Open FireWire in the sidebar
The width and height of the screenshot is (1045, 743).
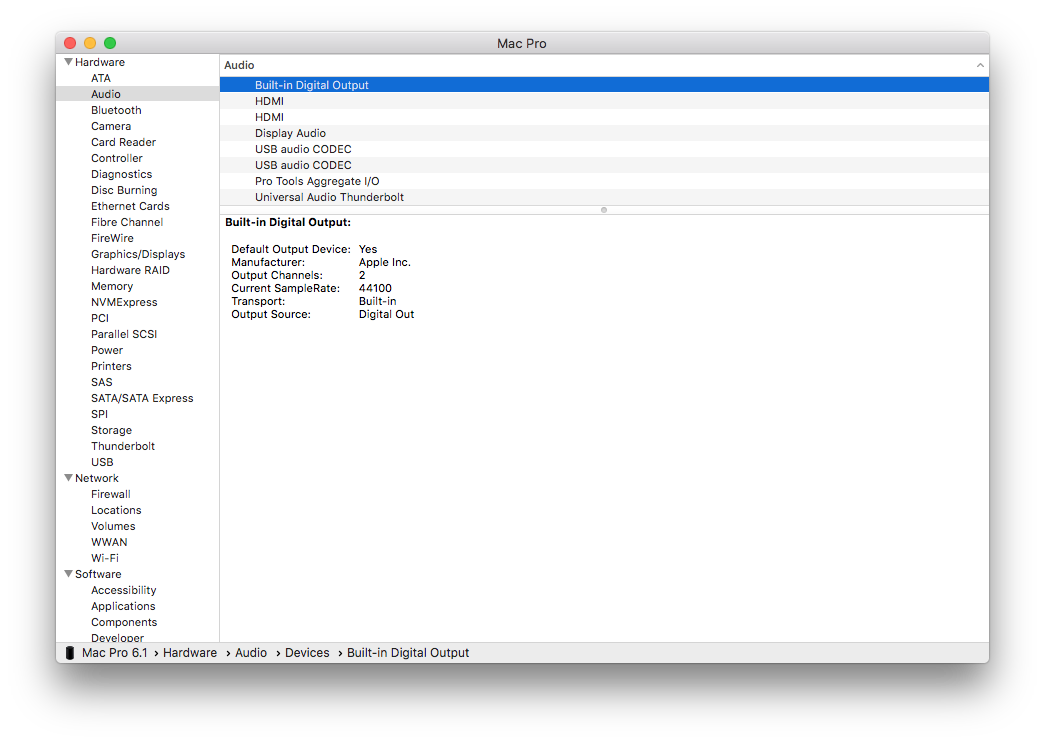112,238
